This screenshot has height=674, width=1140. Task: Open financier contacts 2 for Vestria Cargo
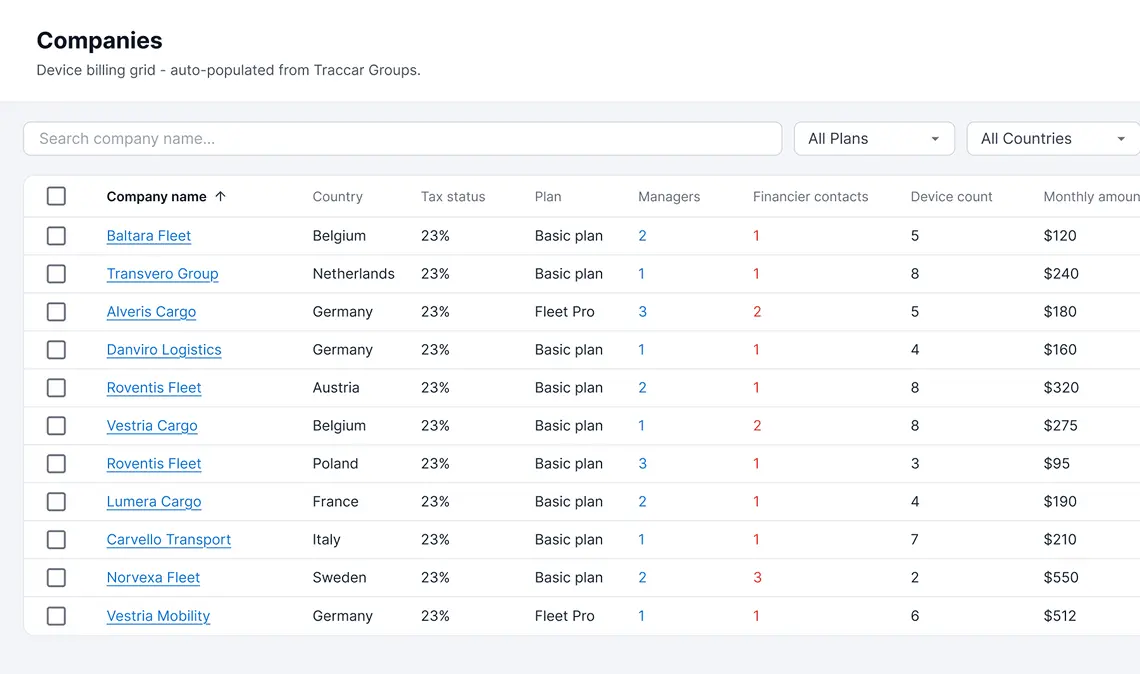[x=757, y=425]
